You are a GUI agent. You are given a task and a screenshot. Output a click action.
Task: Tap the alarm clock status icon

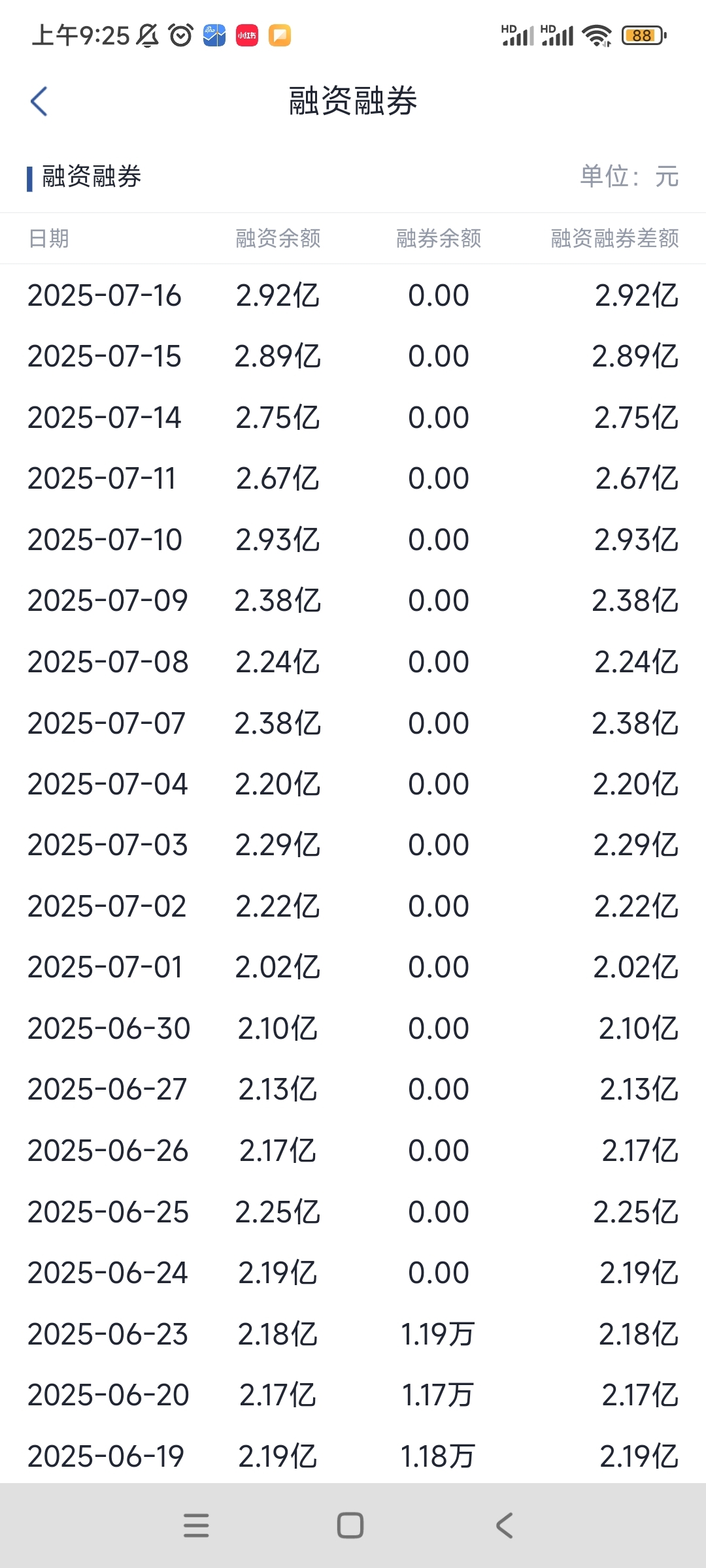[181, 35]
